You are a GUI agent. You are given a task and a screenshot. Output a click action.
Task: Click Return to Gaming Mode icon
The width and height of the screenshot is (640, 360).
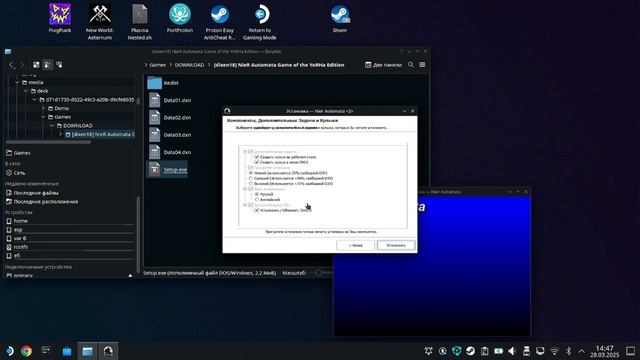pos(260,22)
